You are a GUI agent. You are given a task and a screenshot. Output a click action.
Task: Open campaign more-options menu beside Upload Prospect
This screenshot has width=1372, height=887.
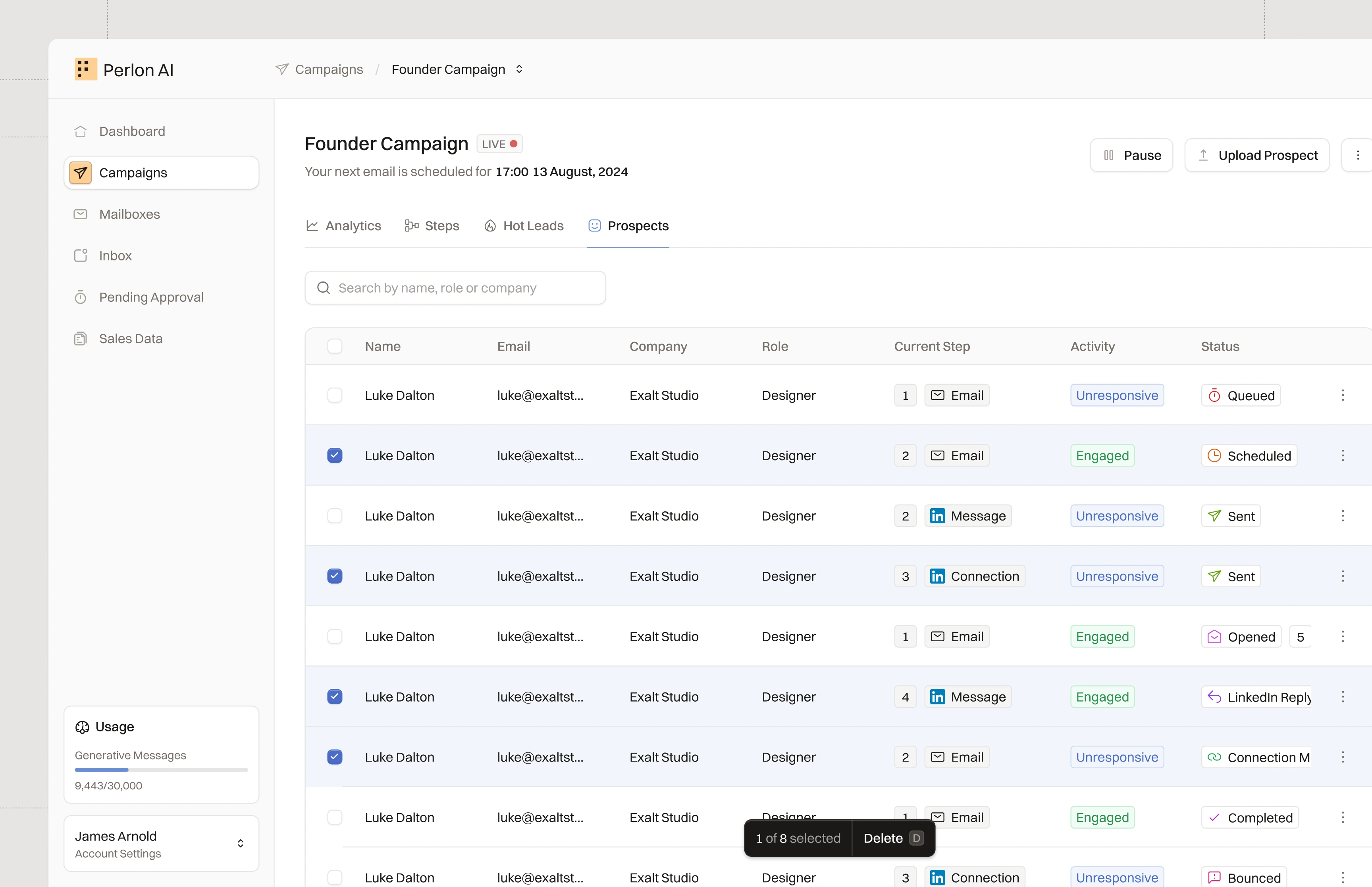[x=1358, y=156]
